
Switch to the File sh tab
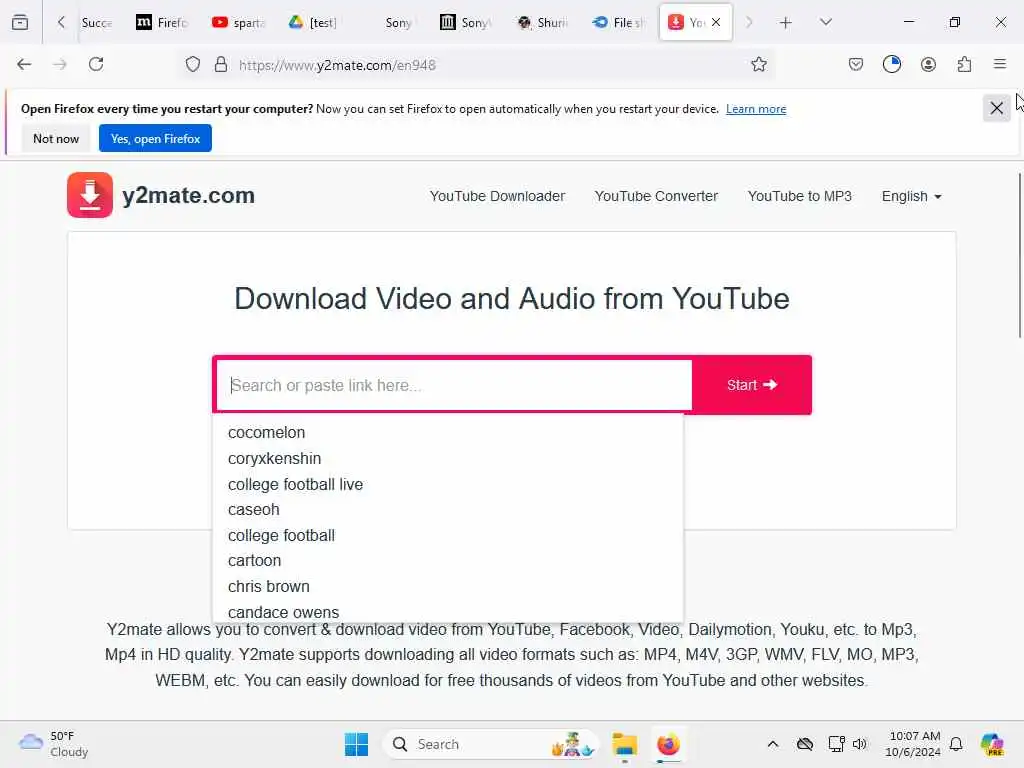(x=618, y=23)
